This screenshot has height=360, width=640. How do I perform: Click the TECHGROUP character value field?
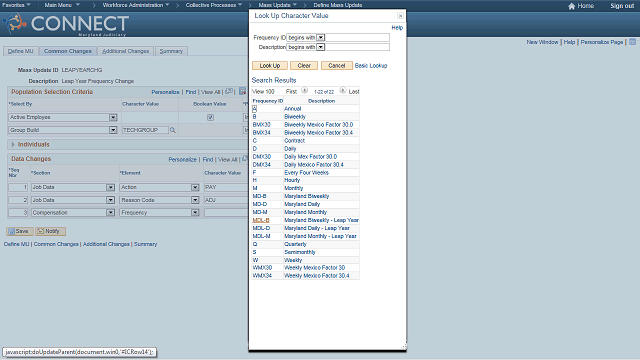(145, 130)
